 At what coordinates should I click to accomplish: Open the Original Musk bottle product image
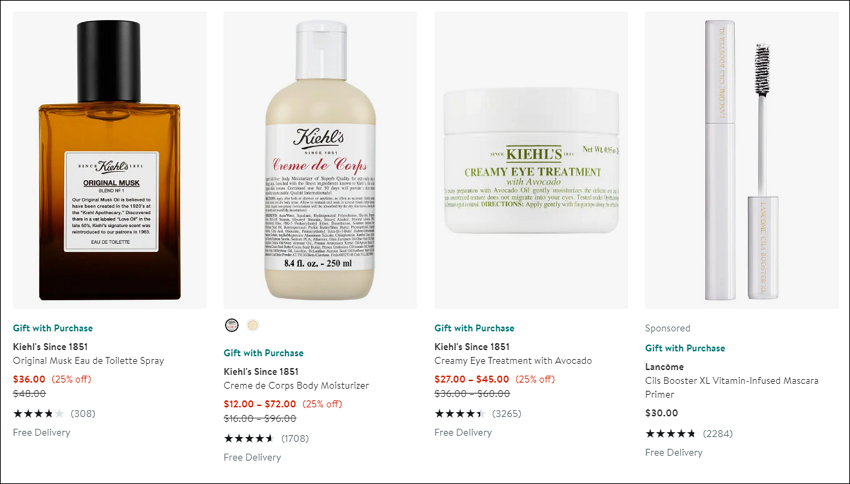tap(110, 160)
